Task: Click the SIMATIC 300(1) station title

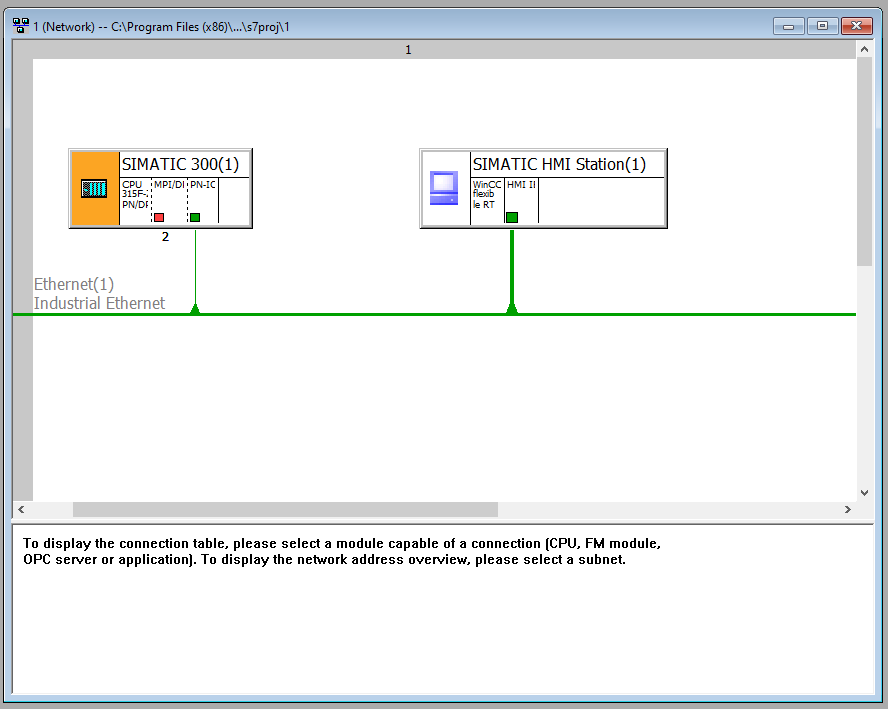Action: click(x=181, y=164)
